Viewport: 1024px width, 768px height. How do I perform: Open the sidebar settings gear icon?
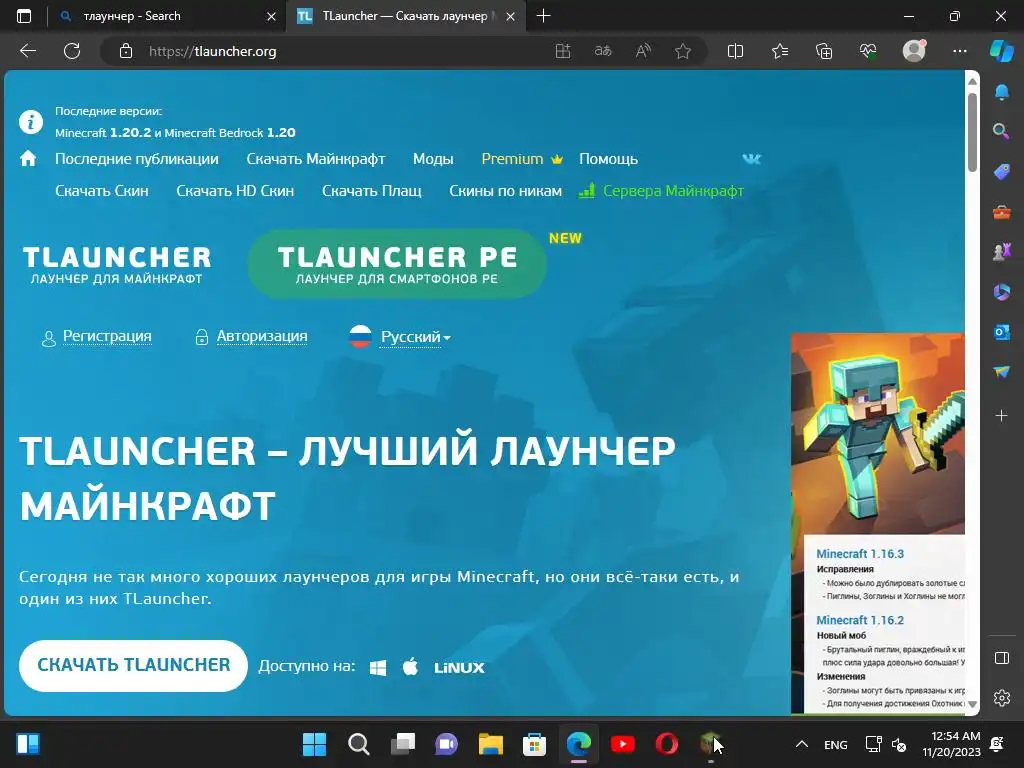pos(1002,697)
